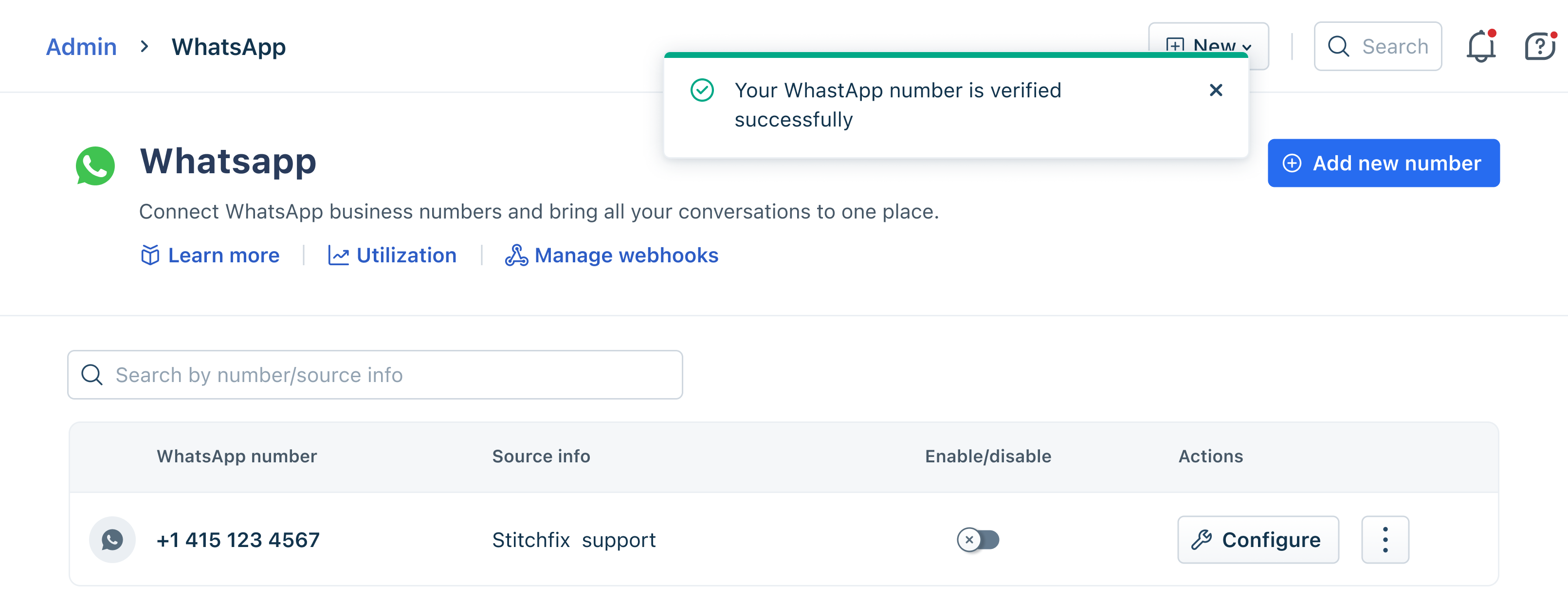The width and height of the screenshot is (1568, 602).
Task: Enable the +1 415 123 4567 number toggle
Action: [978, 539]
